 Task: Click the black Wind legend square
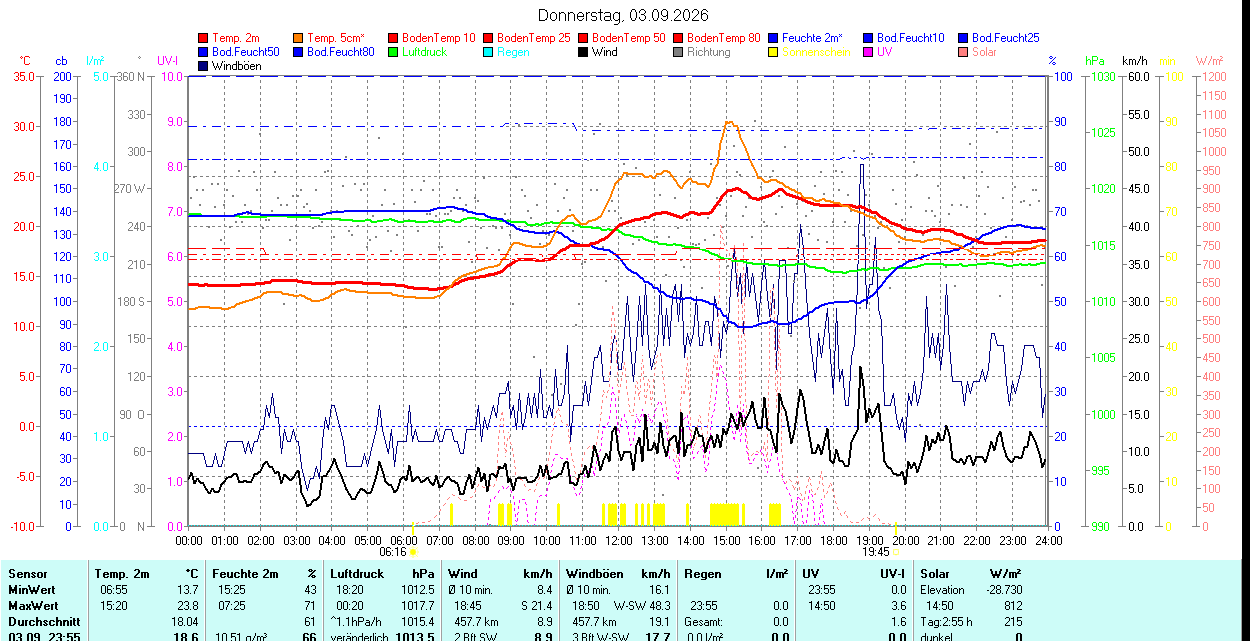point(584,52)
